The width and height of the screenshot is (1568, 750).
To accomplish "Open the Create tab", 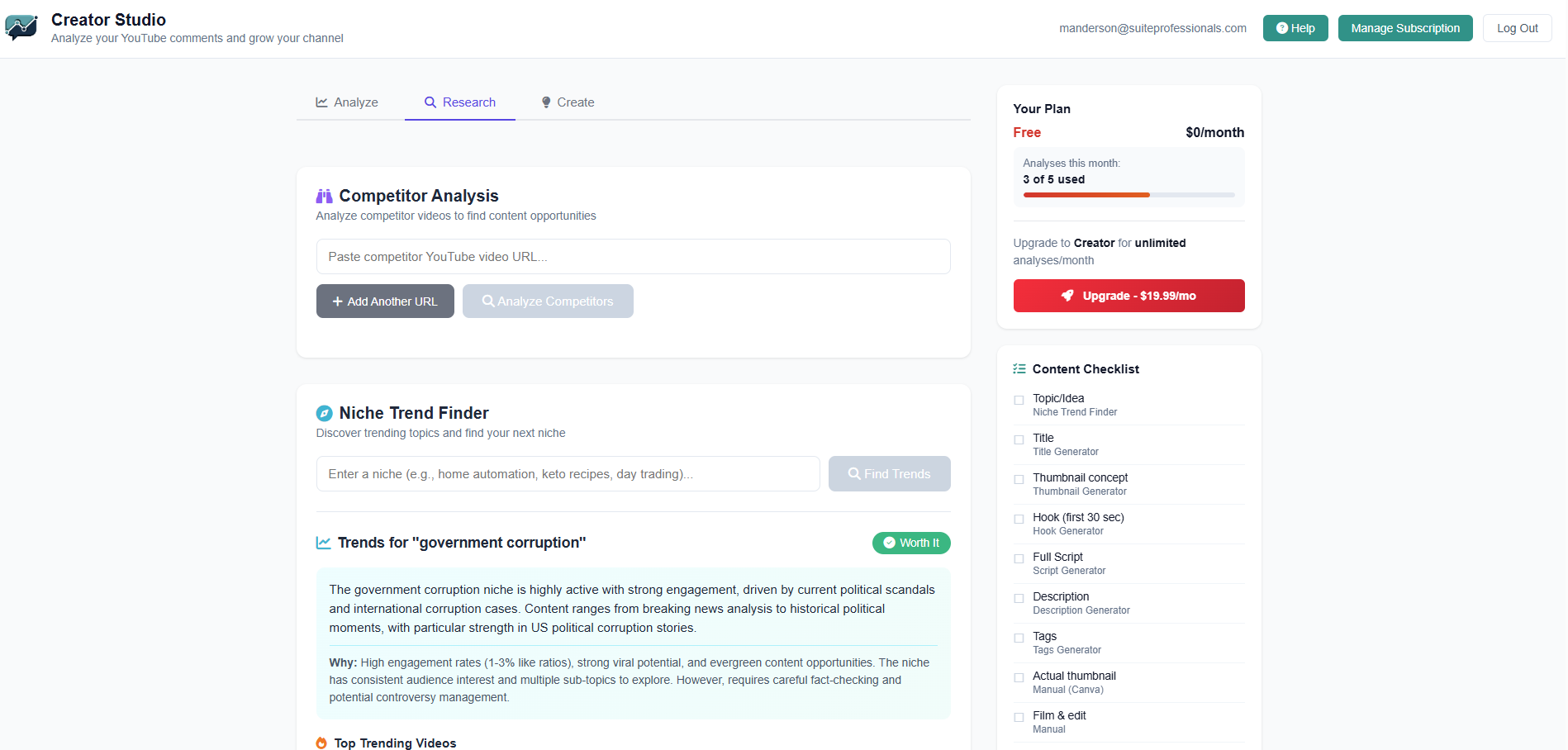I will click(568, 102).
